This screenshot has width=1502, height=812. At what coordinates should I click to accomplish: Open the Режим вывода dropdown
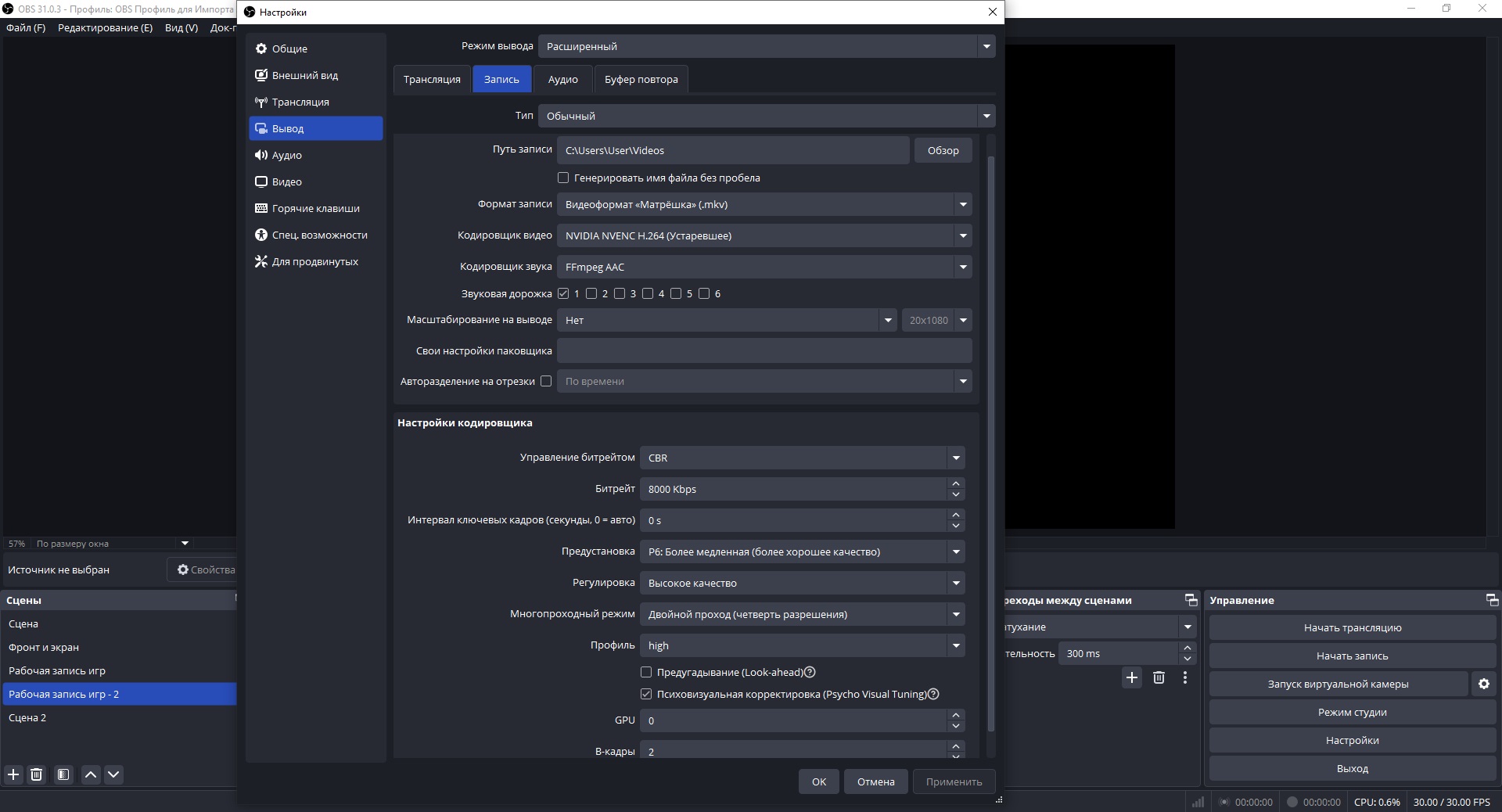pyautogui.click(x=767, y=46)
